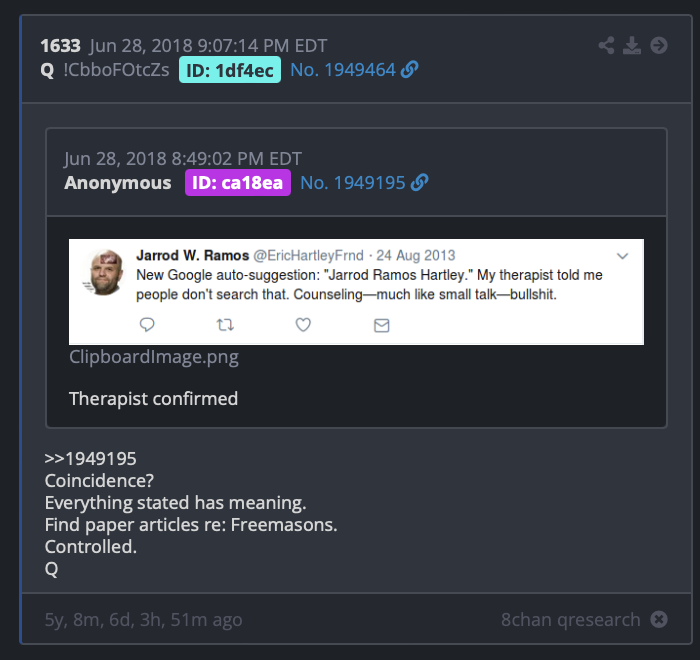This screenshot has height=660, width=700.
Task: Open post via the right-arrow circle icon
Action: coord(659,46)
